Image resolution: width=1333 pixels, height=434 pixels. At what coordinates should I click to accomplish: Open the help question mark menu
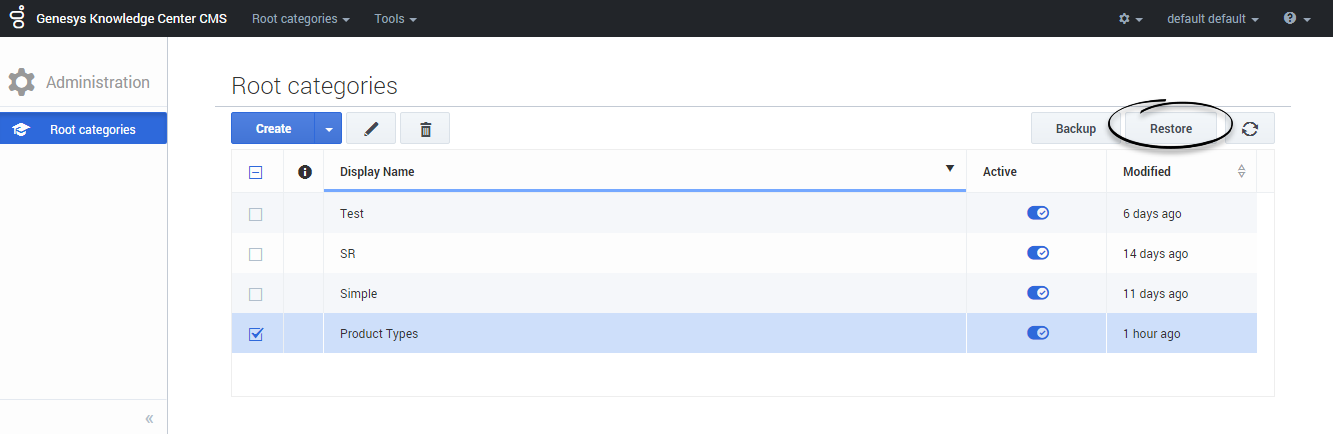(x=1296, y=19)
